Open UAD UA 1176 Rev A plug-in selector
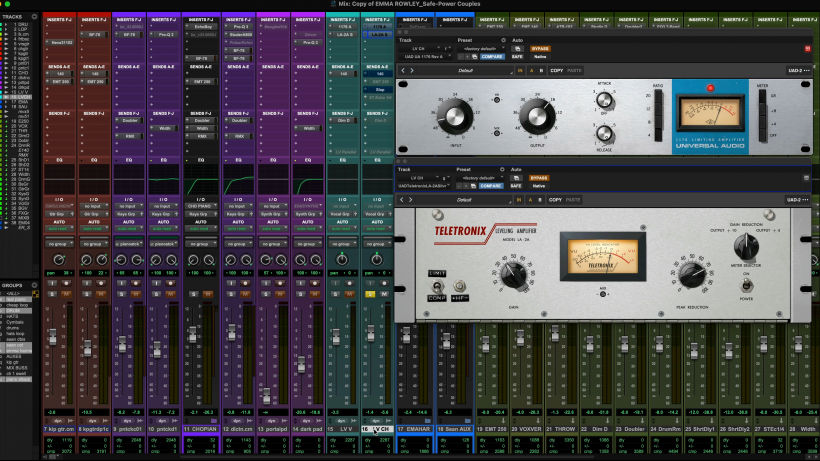This screenshot has height=461, width=820. tap(425, 56)
